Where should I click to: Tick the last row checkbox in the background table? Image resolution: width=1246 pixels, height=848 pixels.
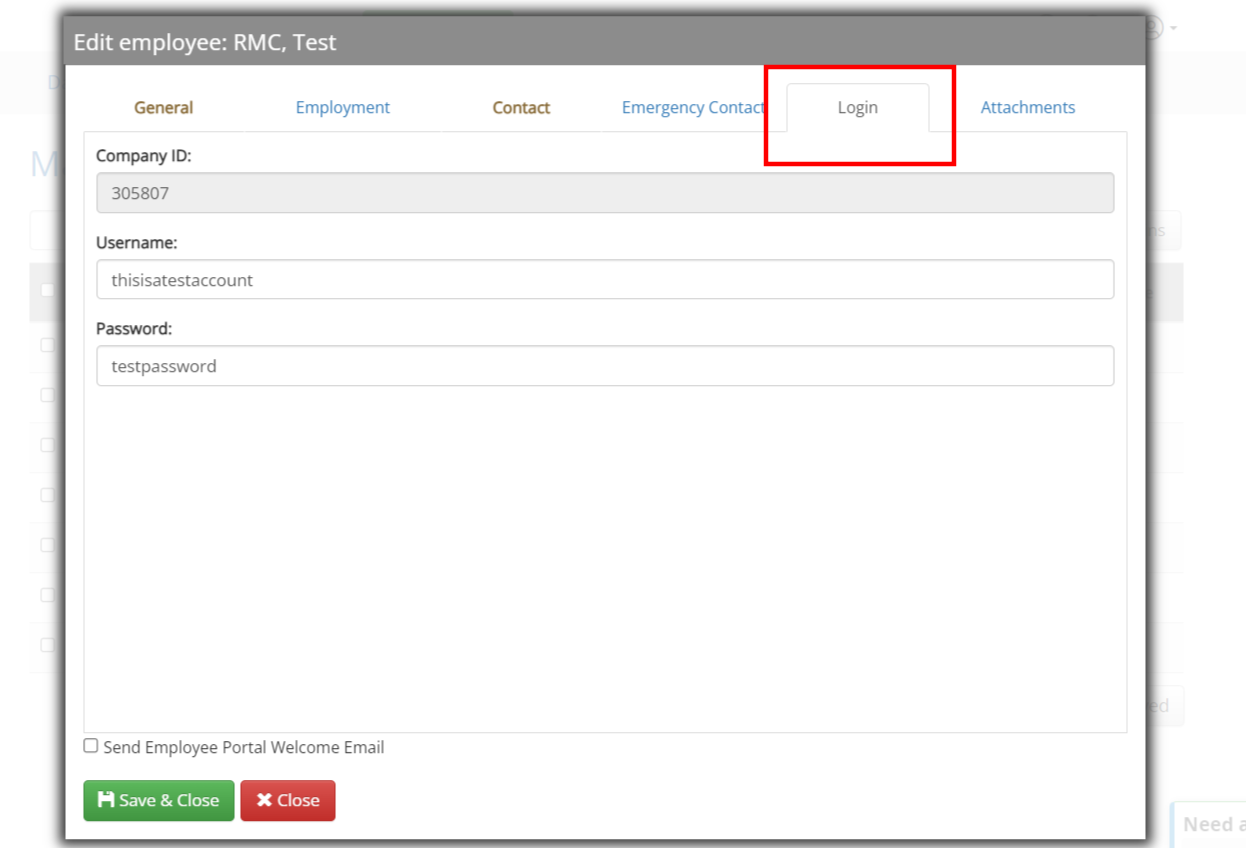coord(47,644)
